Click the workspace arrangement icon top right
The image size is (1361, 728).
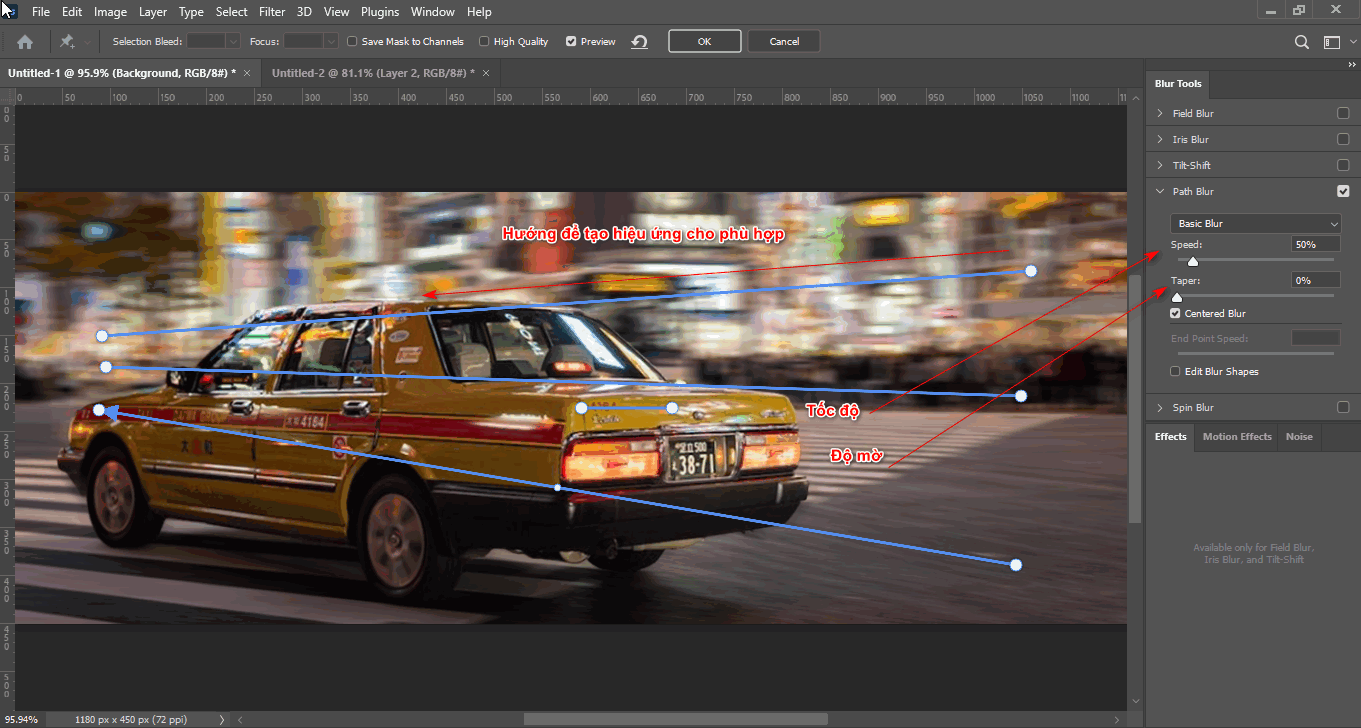(x=1333, y=41)
